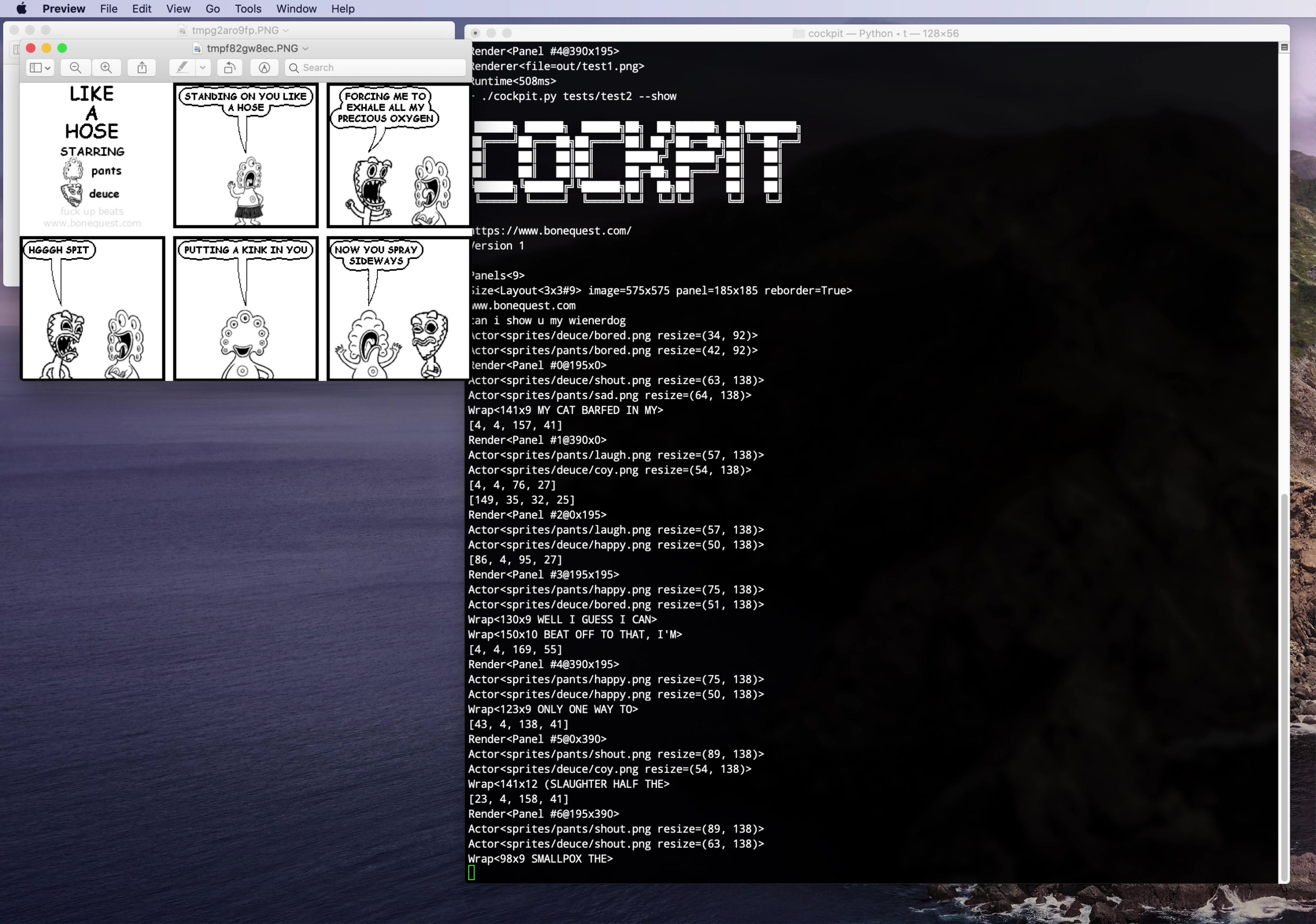
Task: Open the Tools menu
Action: [x=248, y=9]
